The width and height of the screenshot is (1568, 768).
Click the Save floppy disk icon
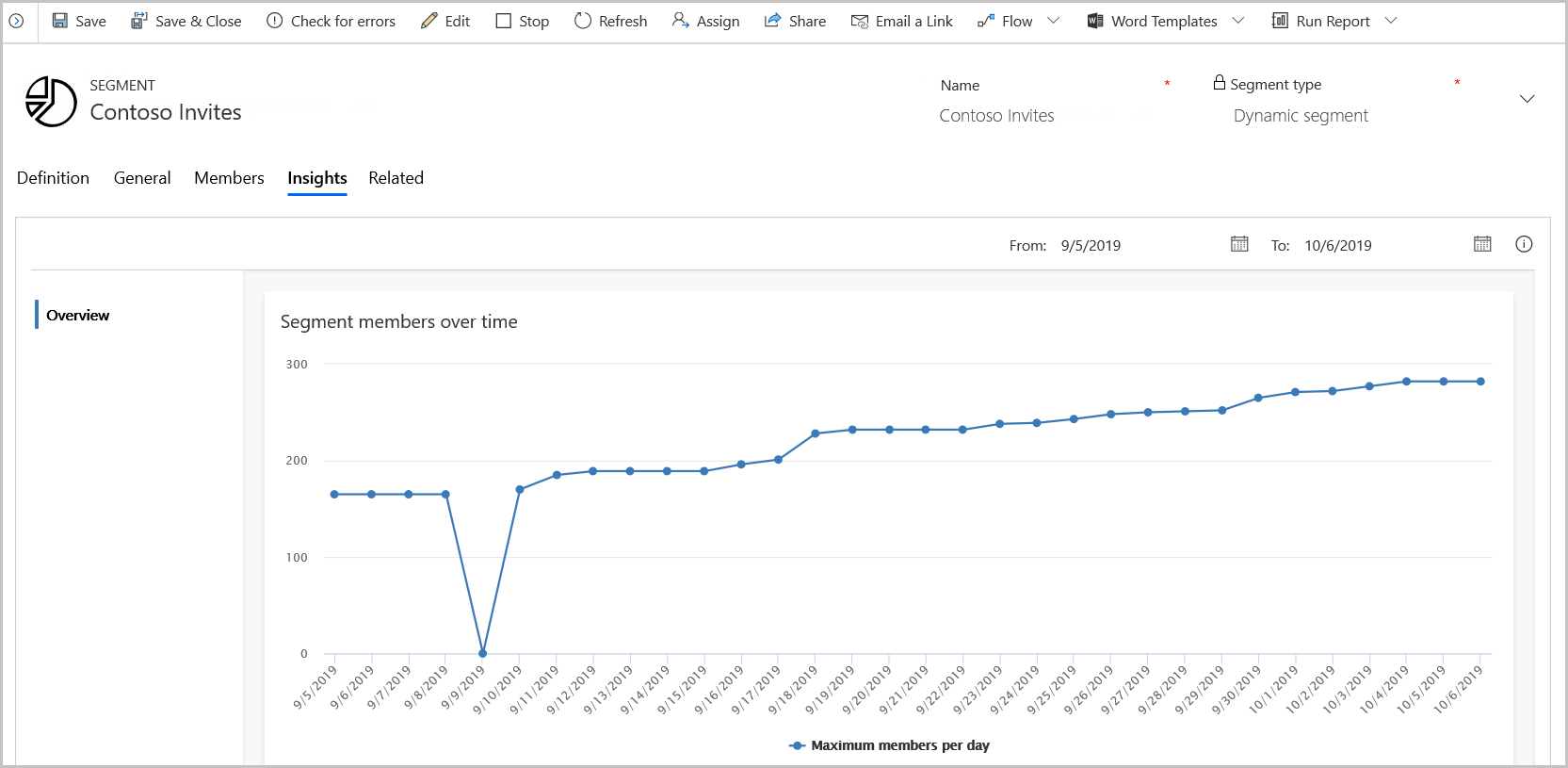[59, 21]
